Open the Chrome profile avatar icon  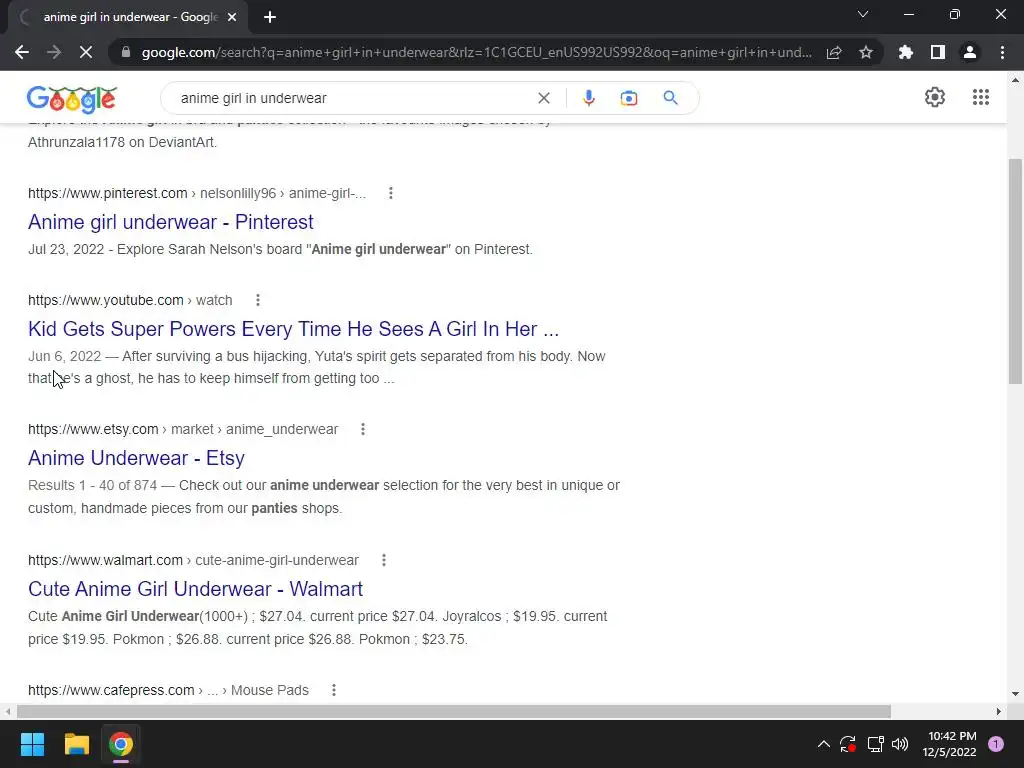click(970, 52)
